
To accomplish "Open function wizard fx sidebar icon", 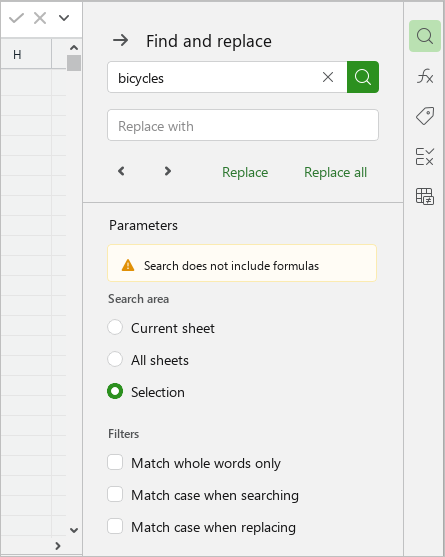I will pos(425,76).
